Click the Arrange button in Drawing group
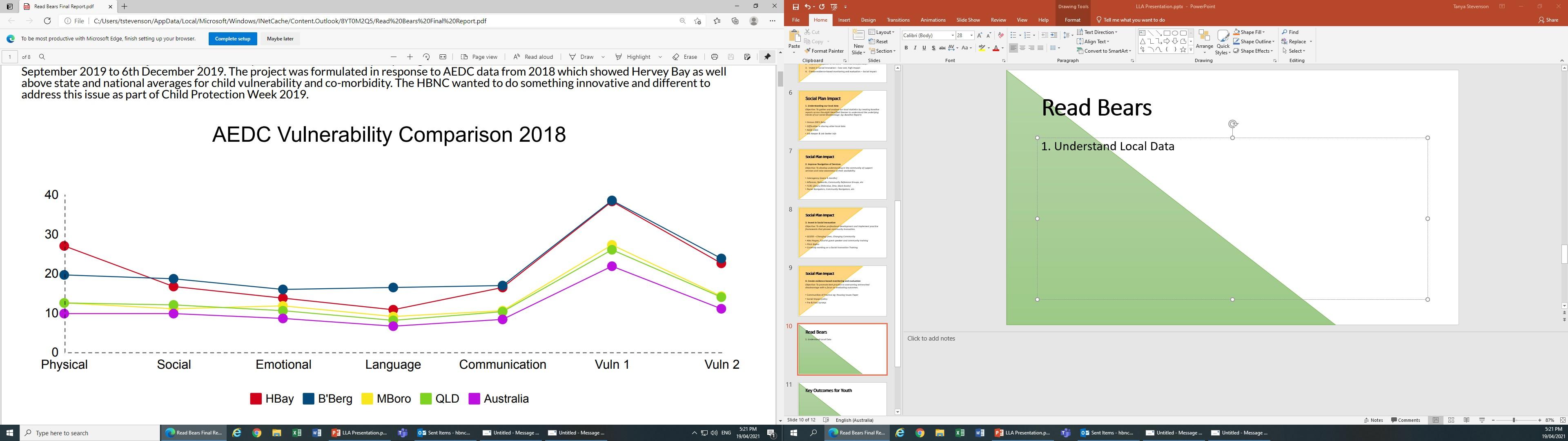Viewport: 1568px width, 441px height. coord(1204,41)
